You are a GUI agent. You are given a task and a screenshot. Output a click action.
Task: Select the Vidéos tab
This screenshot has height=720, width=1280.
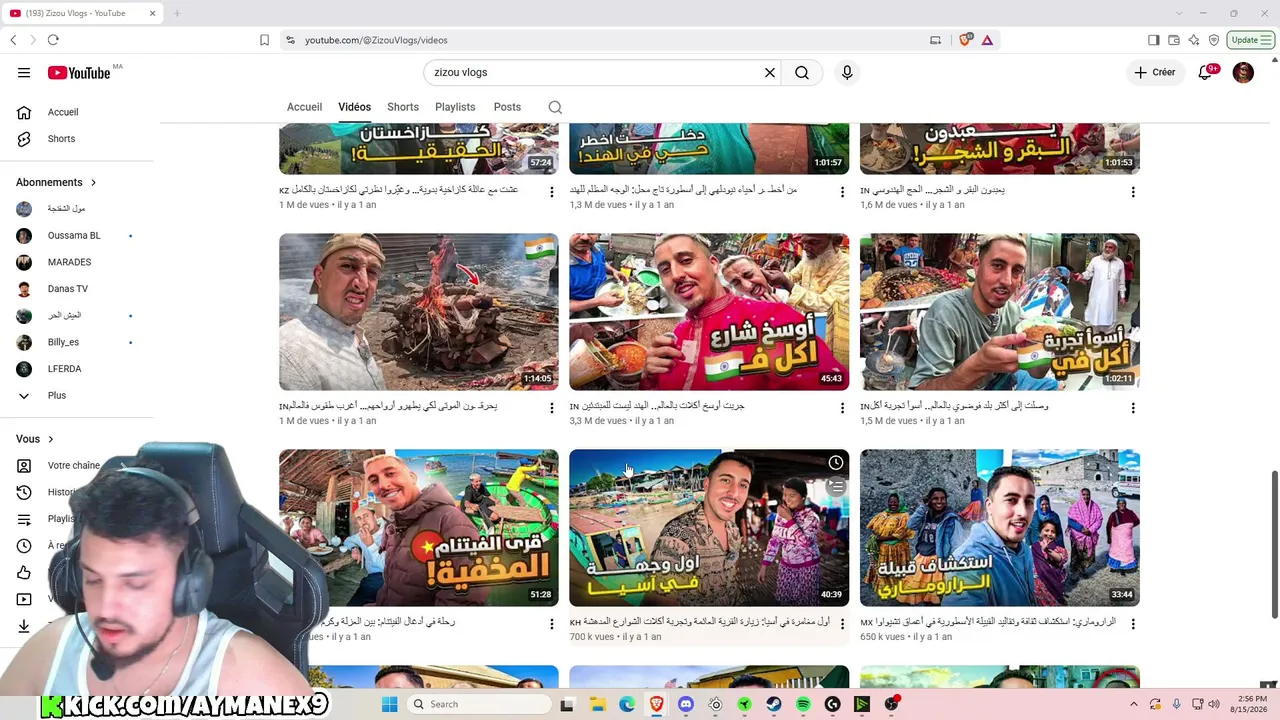(x=354, y=107)
